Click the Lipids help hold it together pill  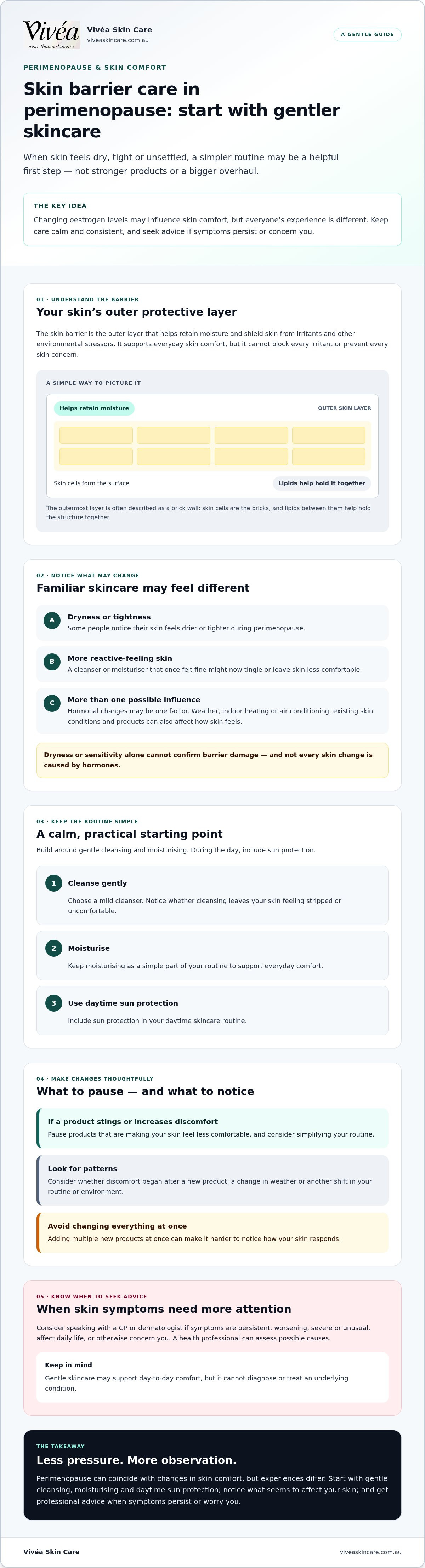(322, 483)
